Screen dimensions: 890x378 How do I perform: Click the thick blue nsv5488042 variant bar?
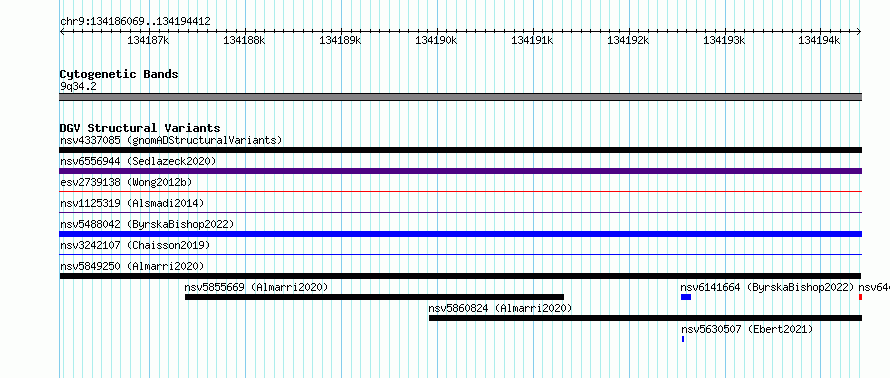460,234
